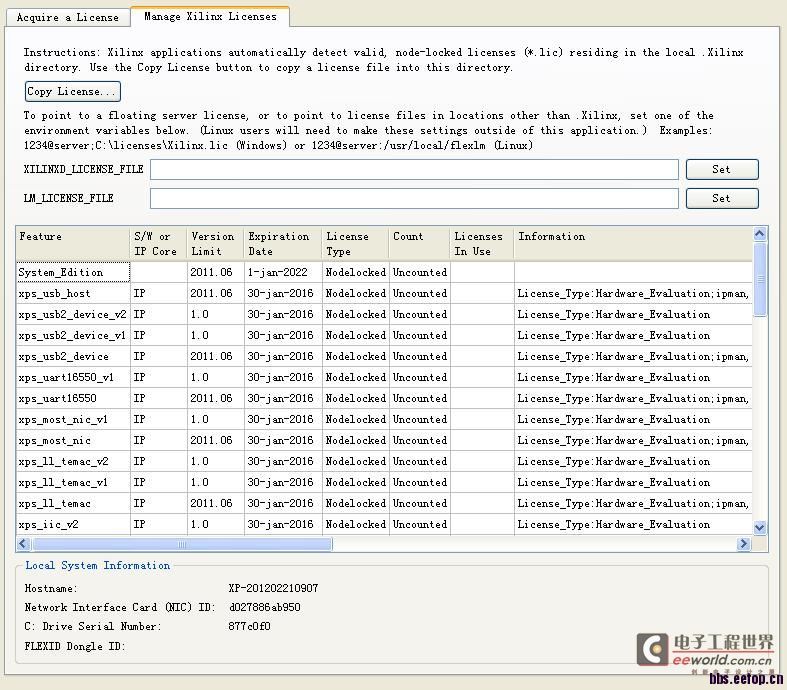Click the Information column header
The width and height of the screenshot is (787, 690).
pos(632,244)
